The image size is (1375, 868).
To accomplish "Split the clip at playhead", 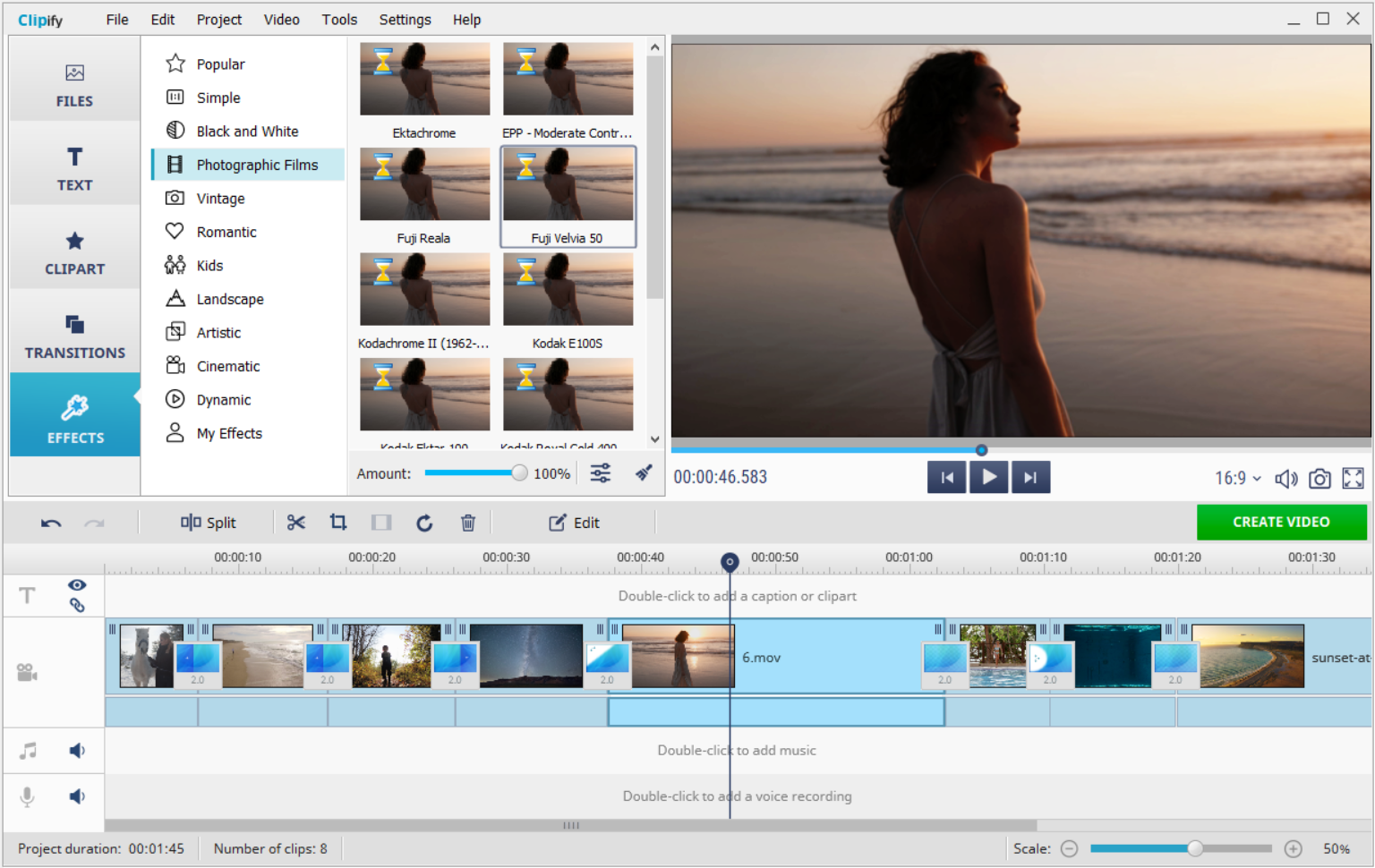I will click(209, 523).
